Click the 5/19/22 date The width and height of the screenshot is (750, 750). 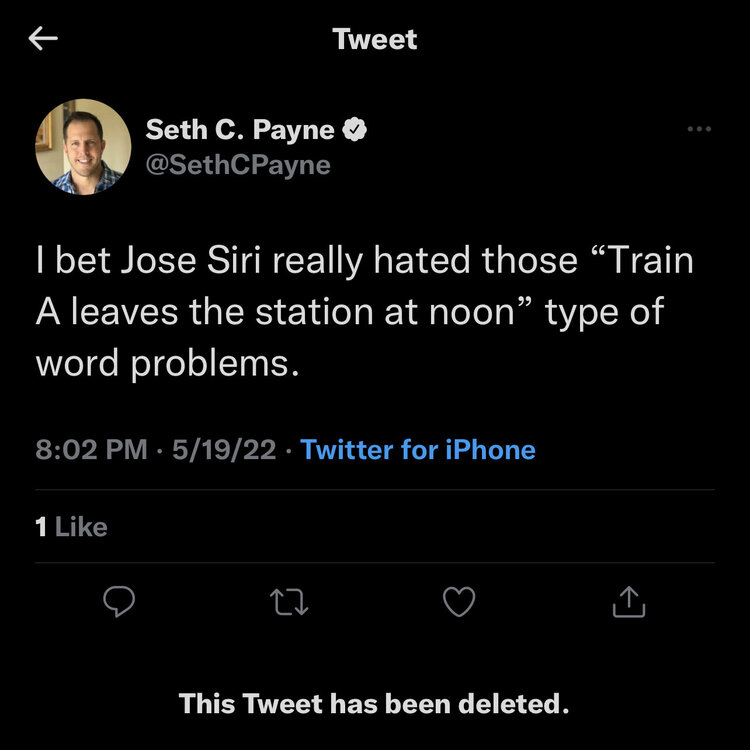click(x=224, y=450)
